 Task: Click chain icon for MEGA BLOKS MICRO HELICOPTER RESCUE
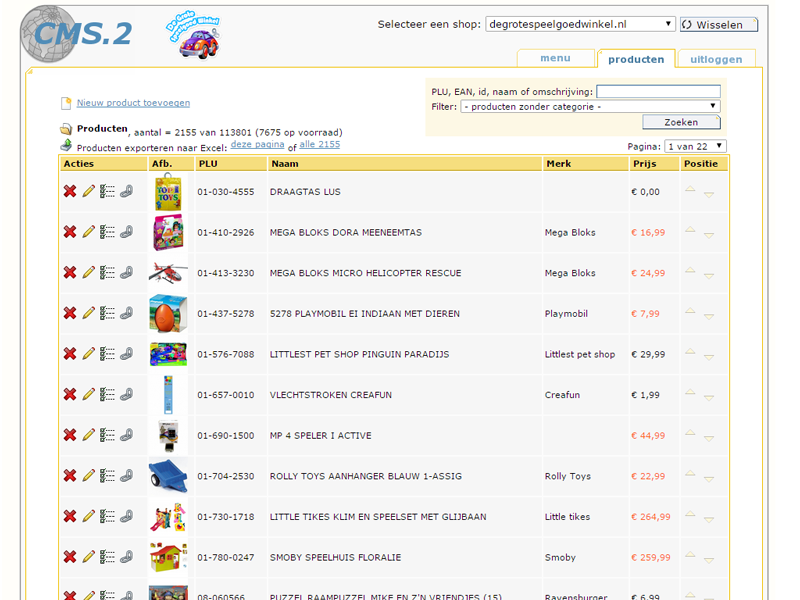click(127, 272)
